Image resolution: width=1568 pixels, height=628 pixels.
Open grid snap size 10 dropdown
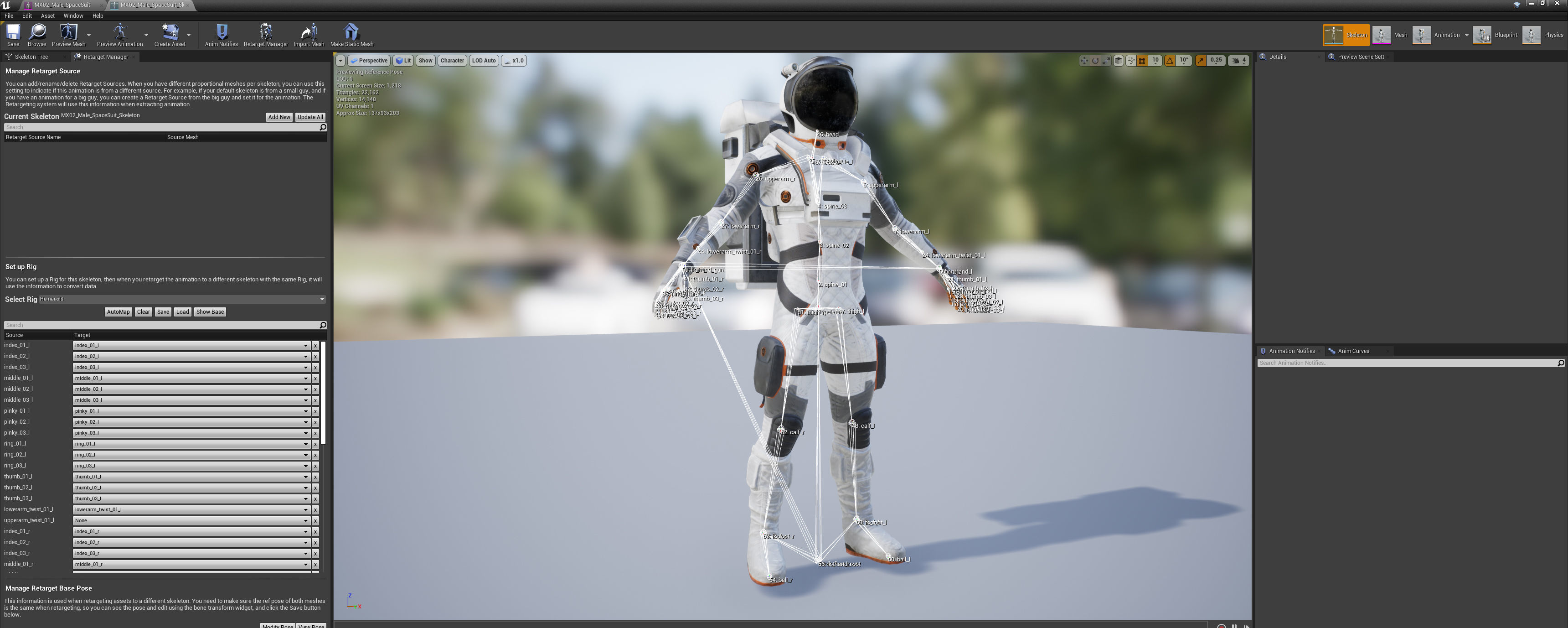pyautogui.click(x=1155, y=60)
